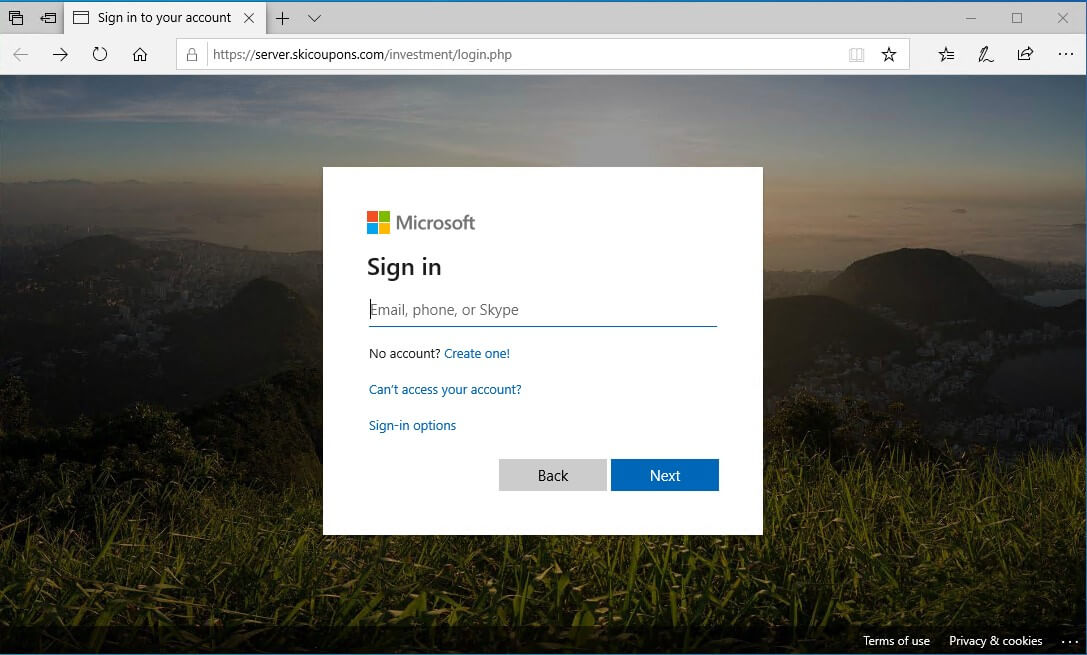
Task: Click the 'Create one!' link
Action: pos(477,353)
